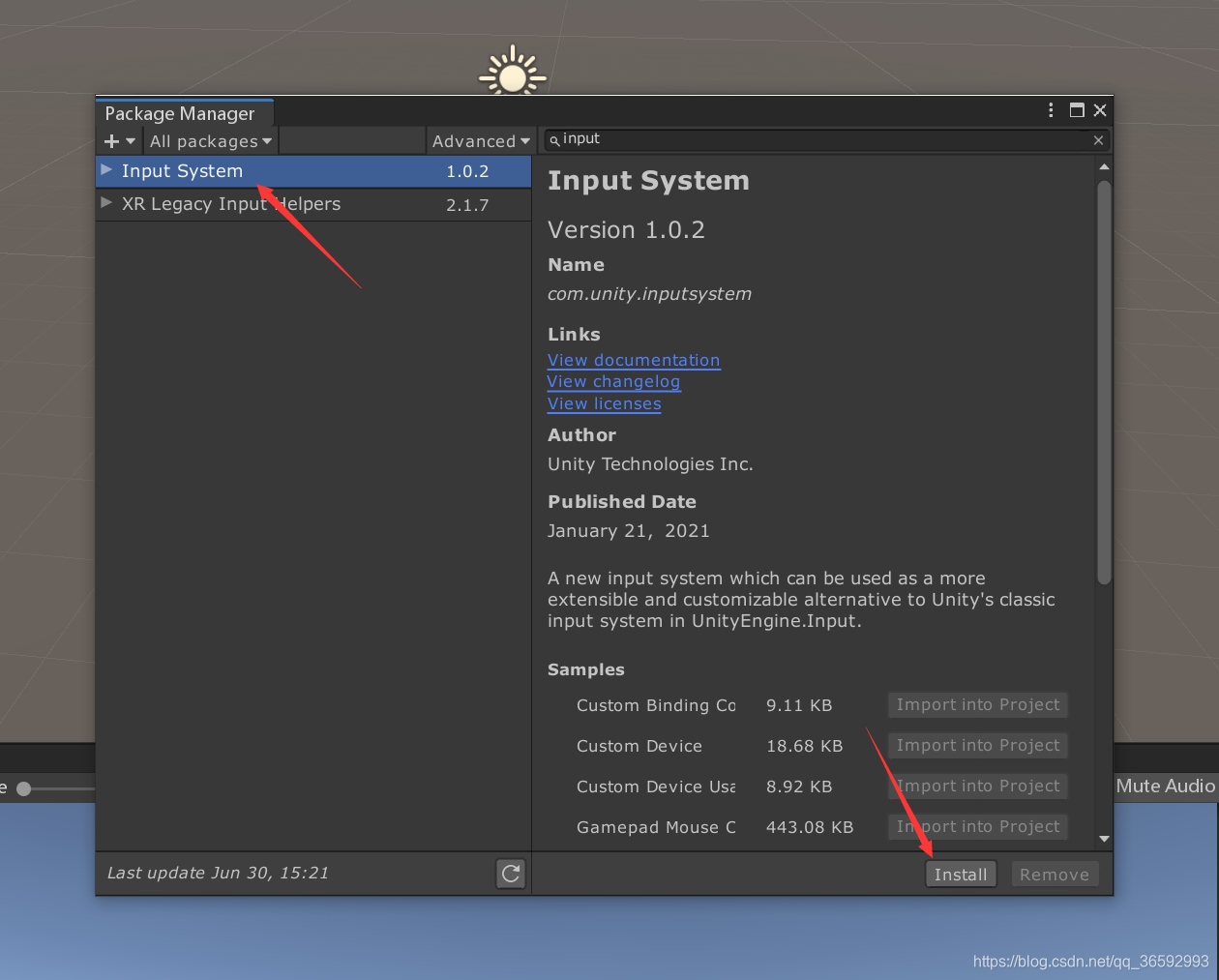
Task: Click the 18.68 KB sample size
Action: [804, 746]
